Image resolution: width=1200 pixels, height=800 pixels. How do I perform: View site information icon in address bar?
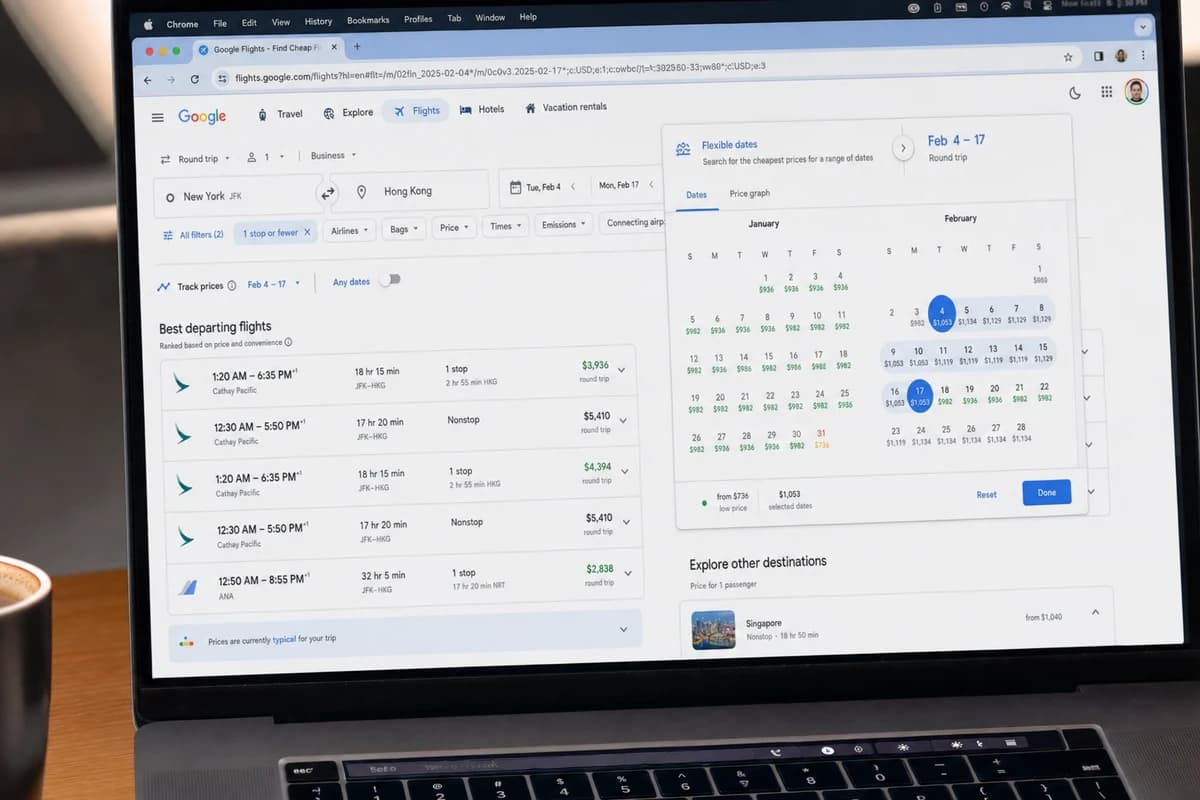pos(222,78)
